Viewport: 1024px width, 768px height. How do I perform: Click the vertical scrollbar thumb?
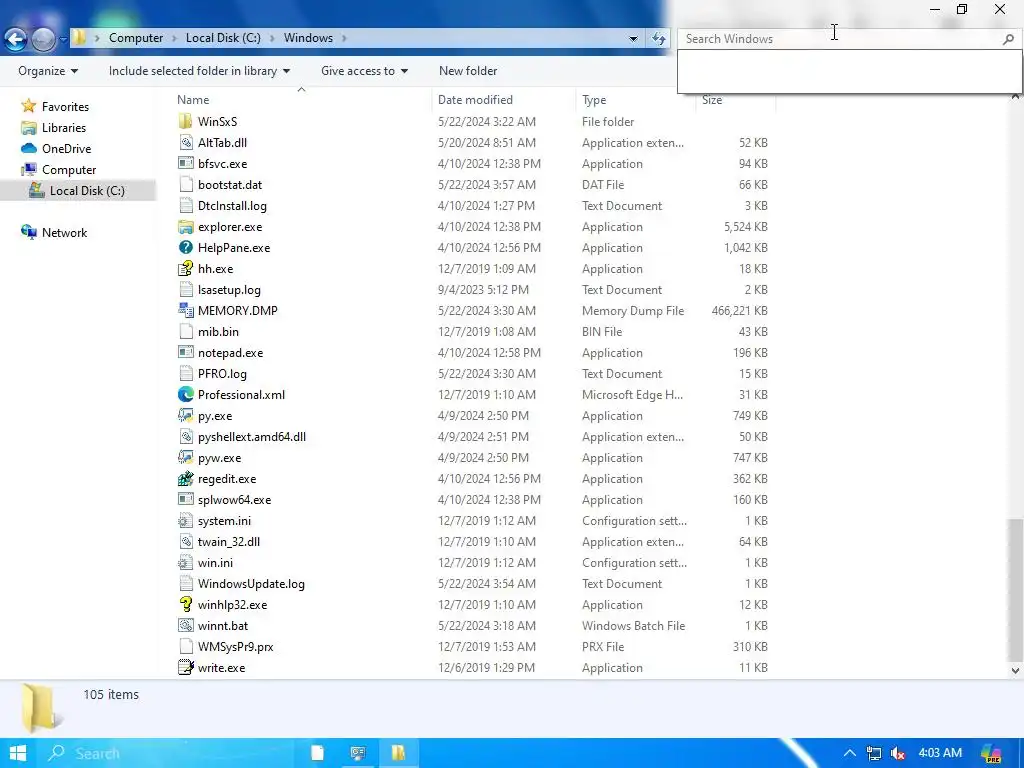coord(1015,589)
